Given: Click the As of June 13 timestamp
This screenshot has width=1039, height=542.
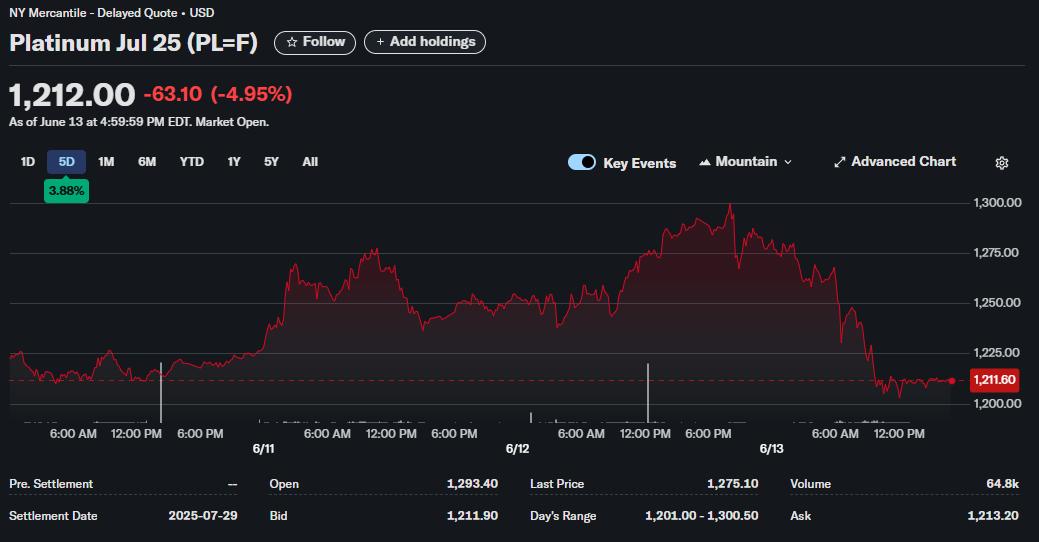Looking at the screenshot, I should click(138, 122).
